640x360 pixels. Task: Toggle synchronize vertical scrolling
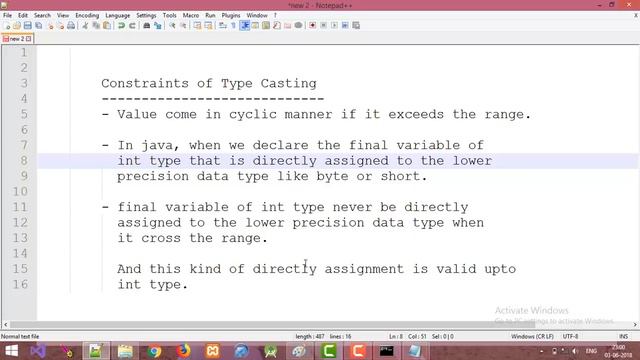pos(198,25)
